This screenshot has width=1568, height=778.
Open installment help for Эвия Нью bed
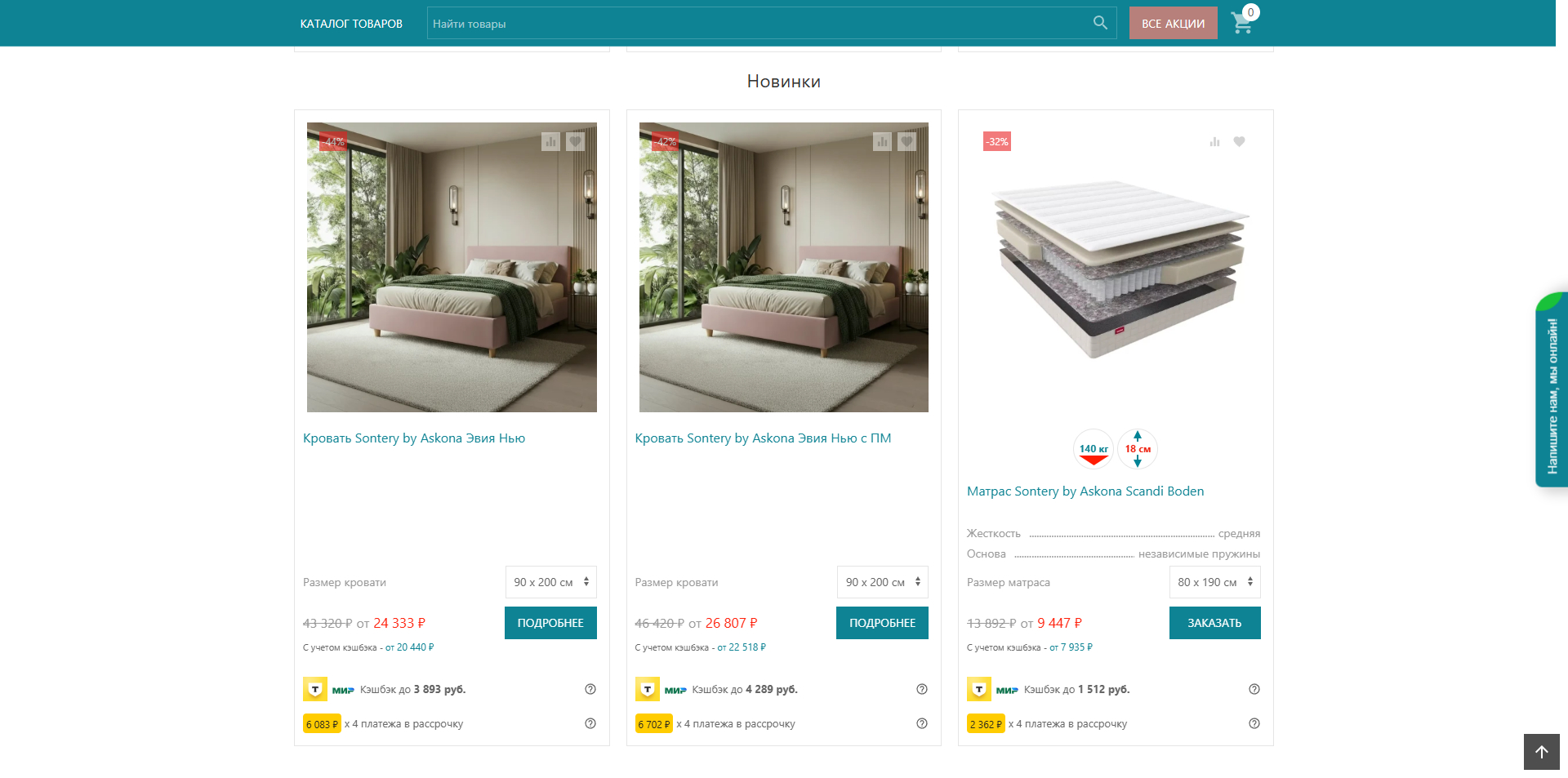[590, 723]
